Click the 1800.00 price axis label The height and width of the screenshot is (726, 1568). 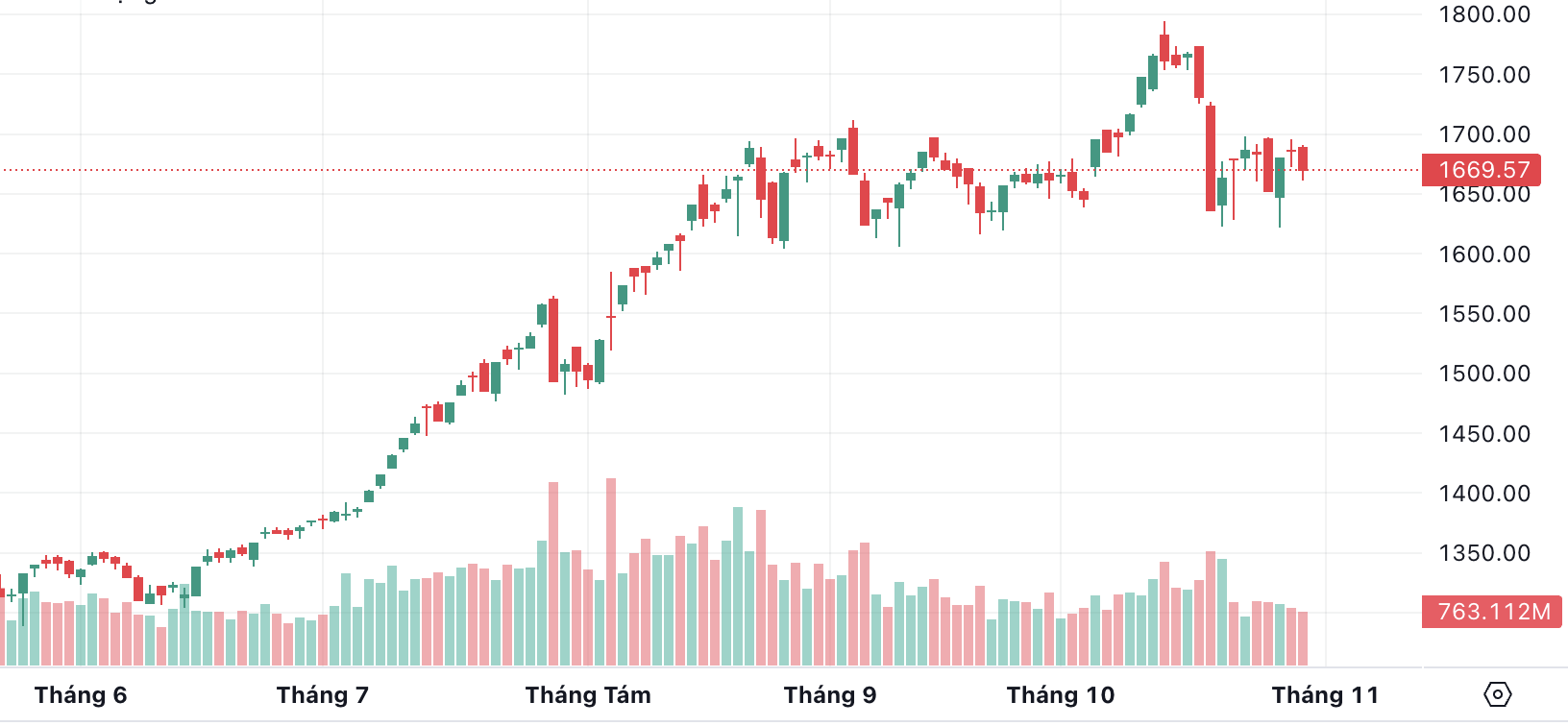pyautogui.click(x=1483, y=14)
